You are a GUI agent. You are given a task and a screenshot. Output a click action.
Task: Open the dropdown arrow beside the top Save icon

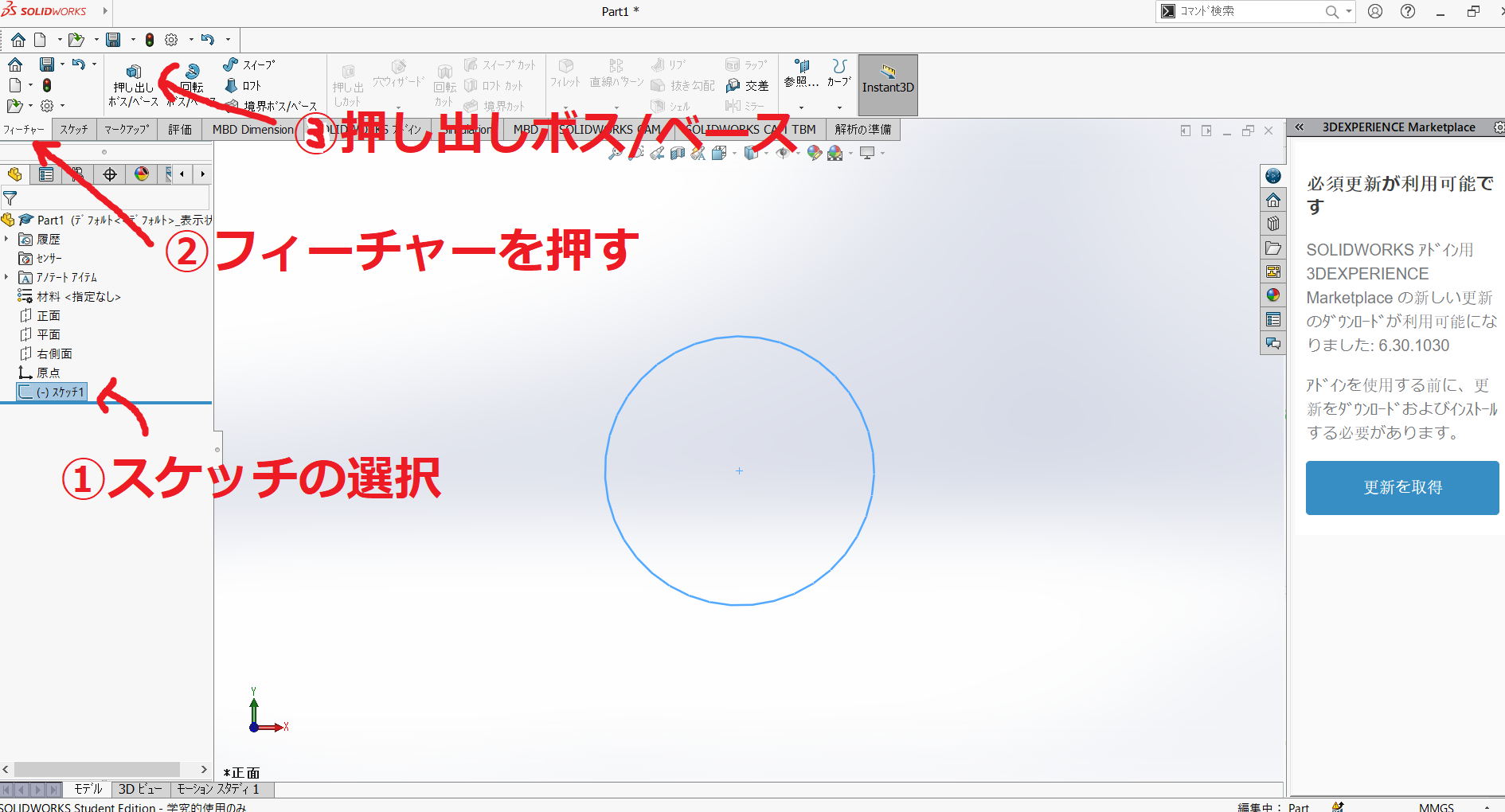click(x=133, y=39)
